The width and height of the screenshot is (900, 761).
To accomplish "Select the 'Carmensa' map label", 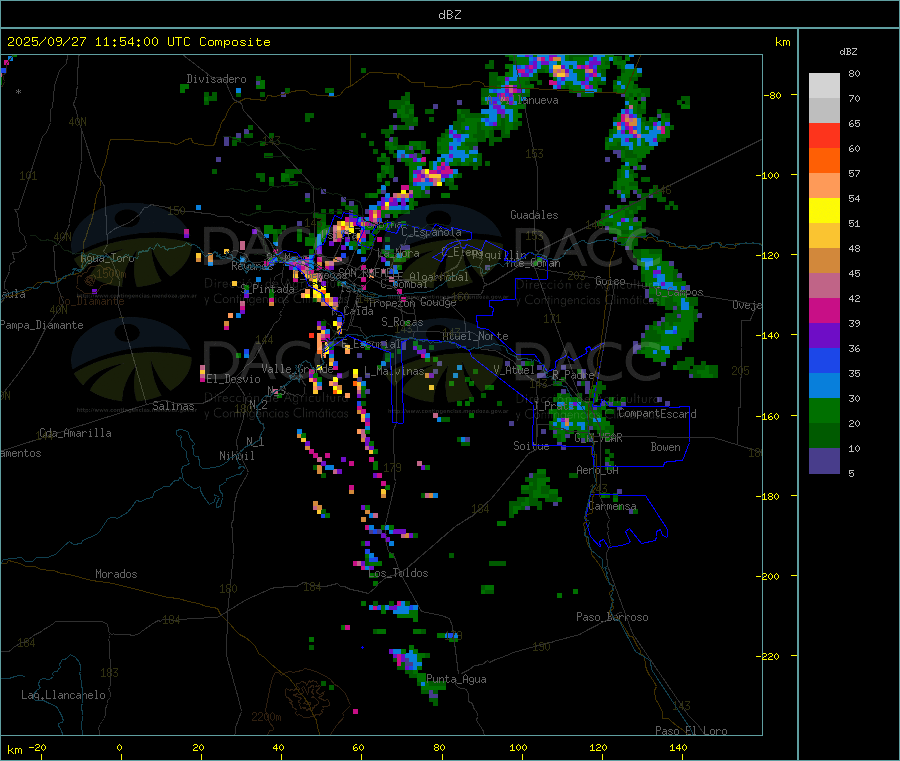I will tap(612, 506).
